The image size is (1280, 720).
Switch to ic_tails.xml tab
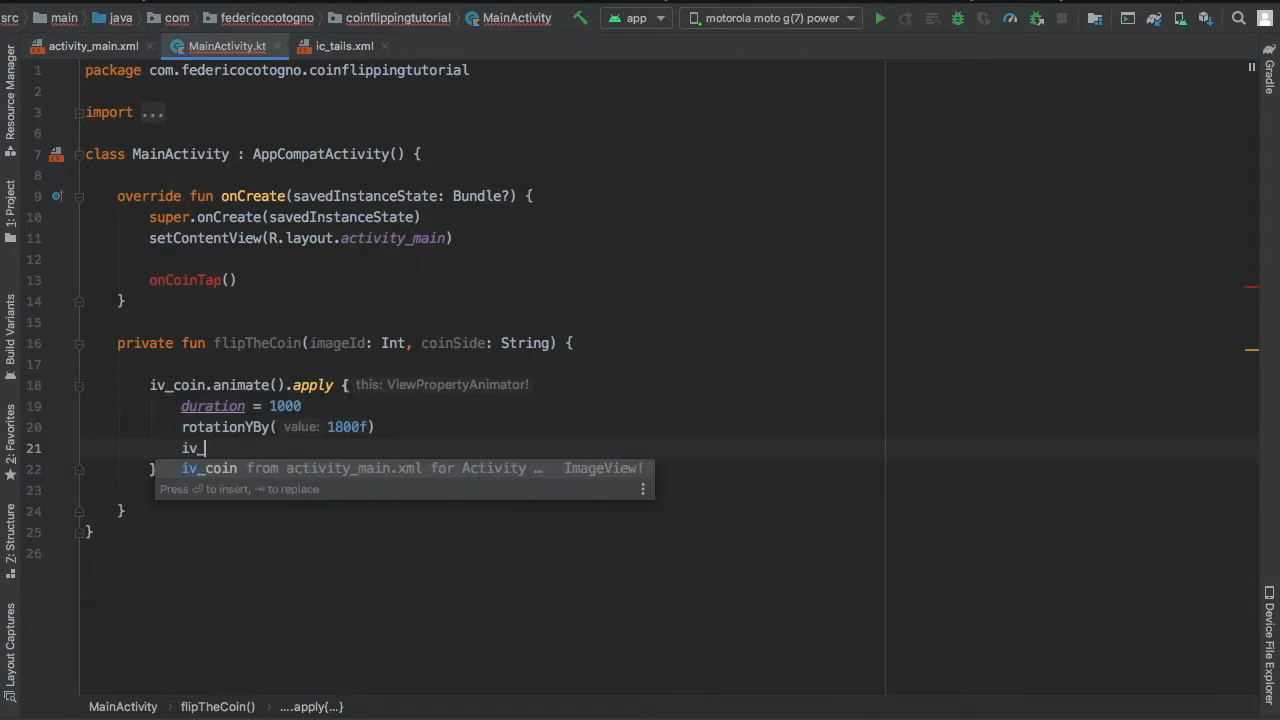click(344, 46)
